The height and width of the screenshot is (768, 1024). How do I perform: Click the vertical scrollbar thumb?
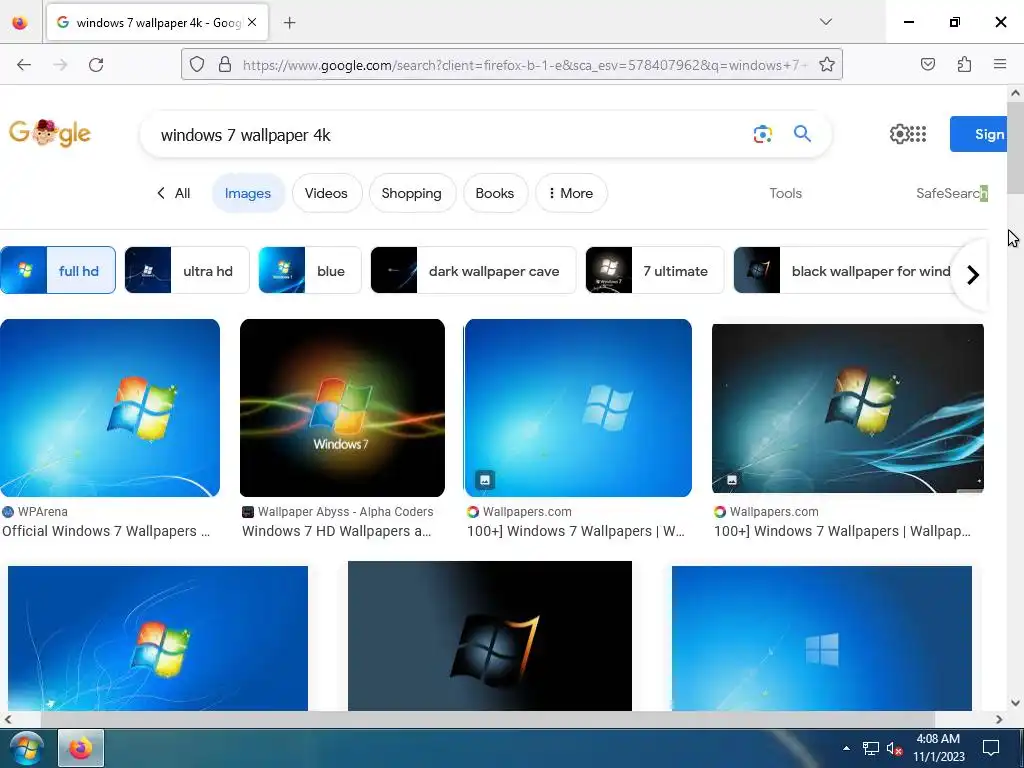1015,148
